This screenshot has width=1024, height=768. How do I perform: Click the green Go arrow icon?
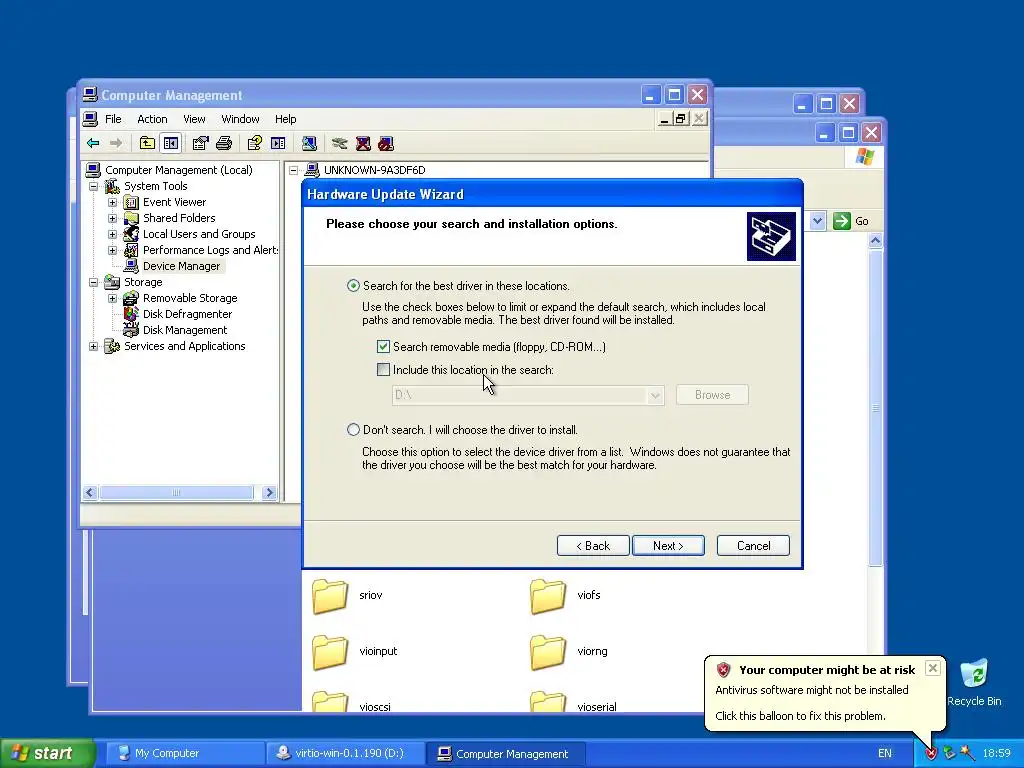(x=842, y=221)
